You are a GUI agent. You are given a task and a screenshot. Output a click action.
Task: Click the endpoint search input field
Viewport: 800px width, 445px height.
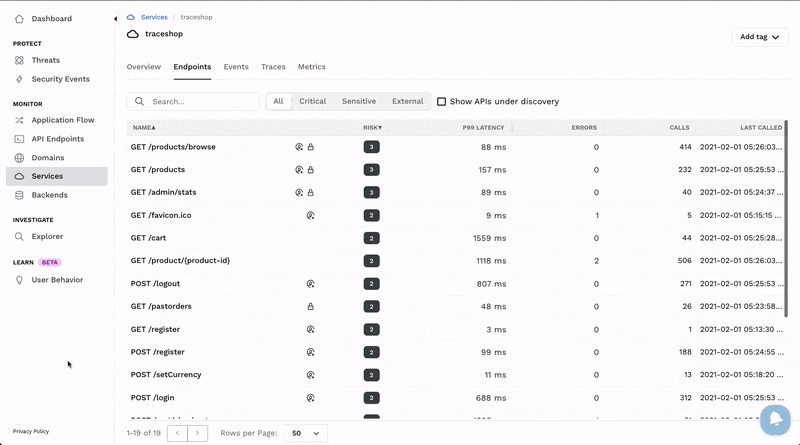point(202,102)
